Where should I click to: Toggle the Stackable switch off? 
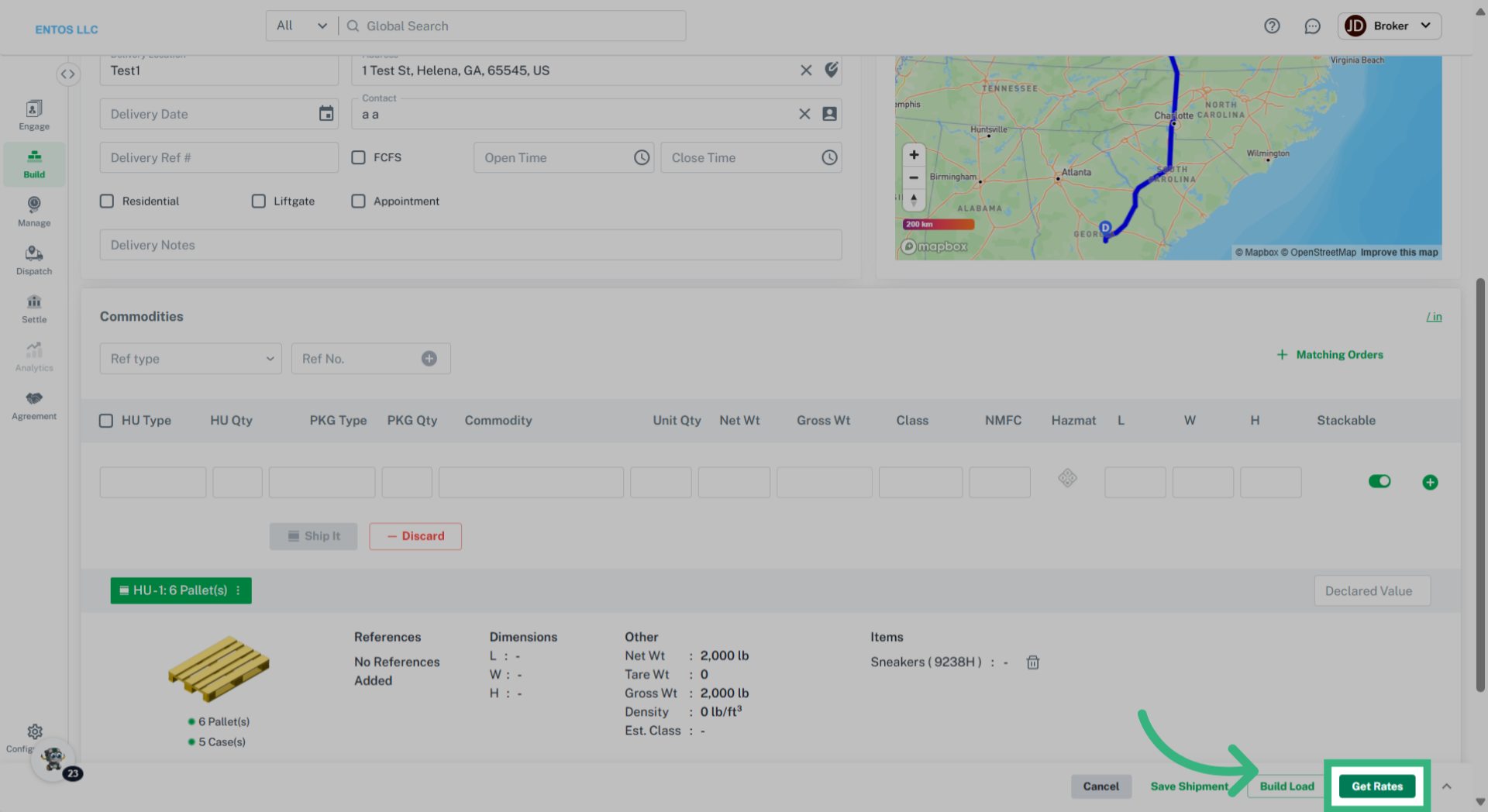(x=1379, y=482)
